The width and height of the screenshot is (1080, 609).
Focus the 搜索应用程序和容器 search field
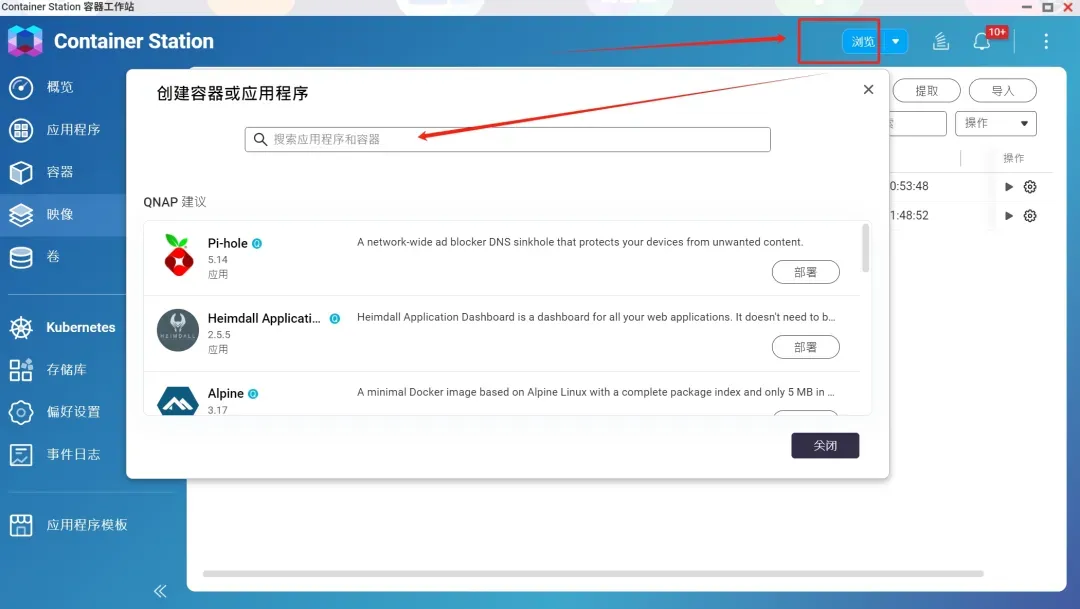point(508,139)
